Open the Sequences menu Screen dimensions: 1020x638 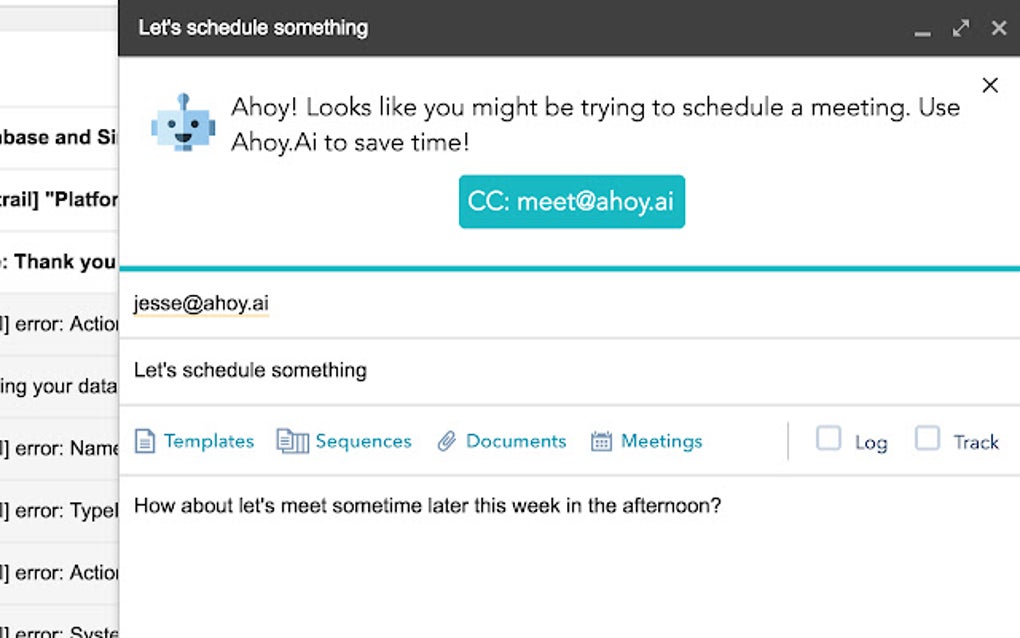[x=363, y=441]
